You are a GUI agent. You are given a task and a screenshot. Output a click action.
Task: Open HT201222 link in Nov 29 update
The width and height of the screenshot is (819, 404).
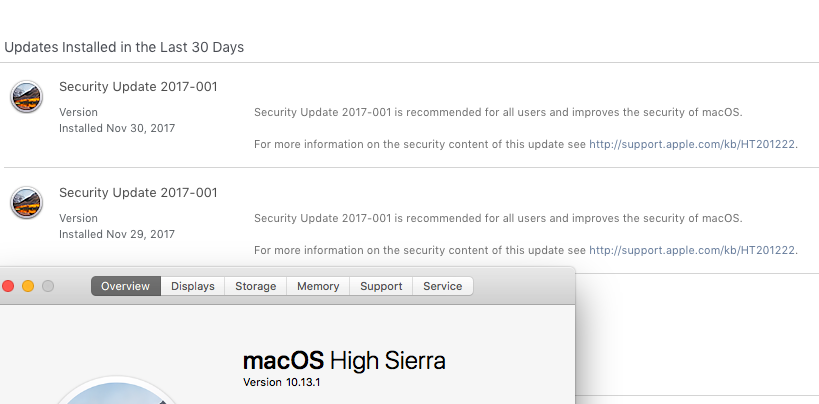tap(692, 250)
